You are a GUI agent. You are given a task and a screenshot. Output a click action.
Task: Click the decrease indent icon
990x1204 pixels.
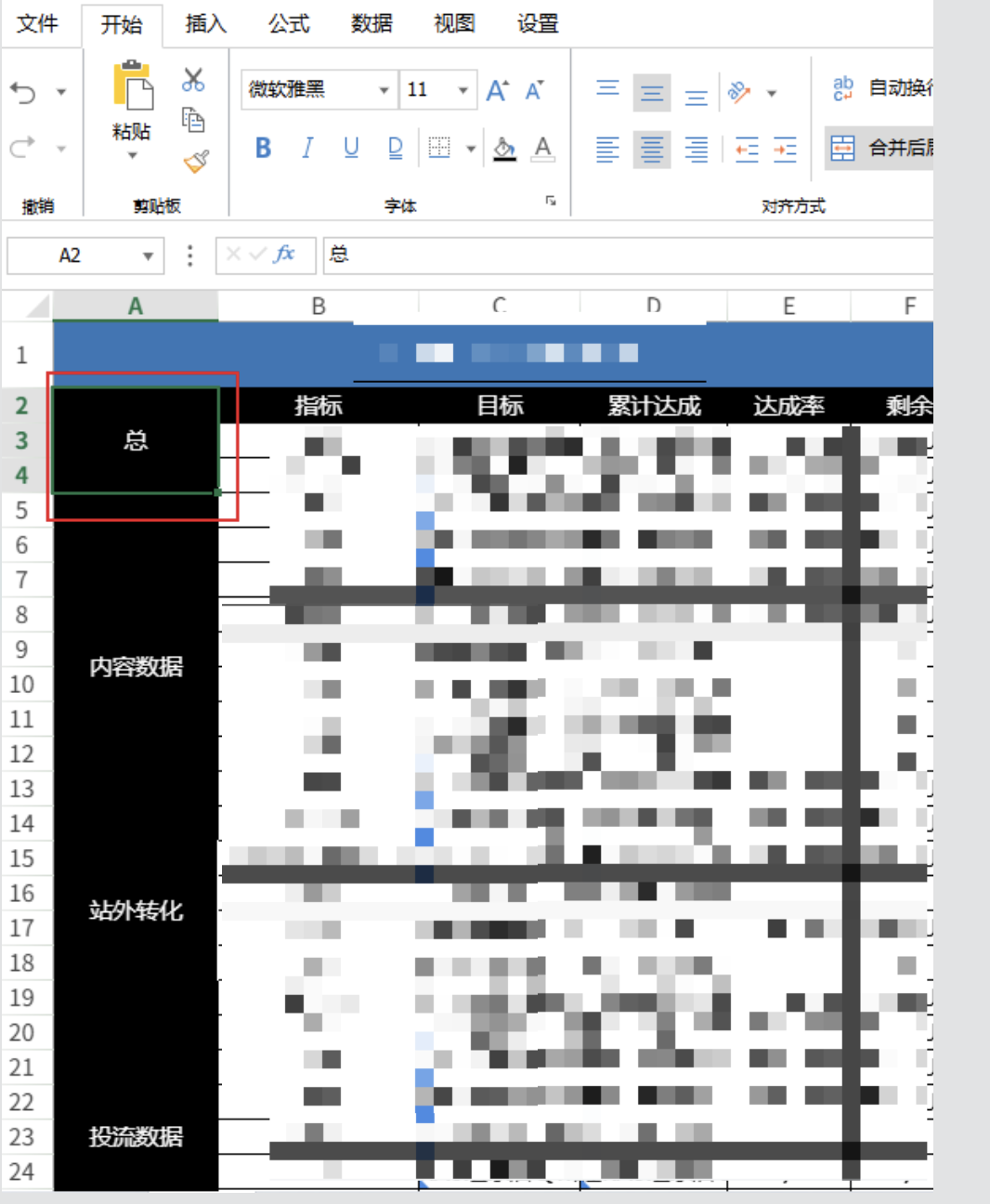tap(747, 149)
